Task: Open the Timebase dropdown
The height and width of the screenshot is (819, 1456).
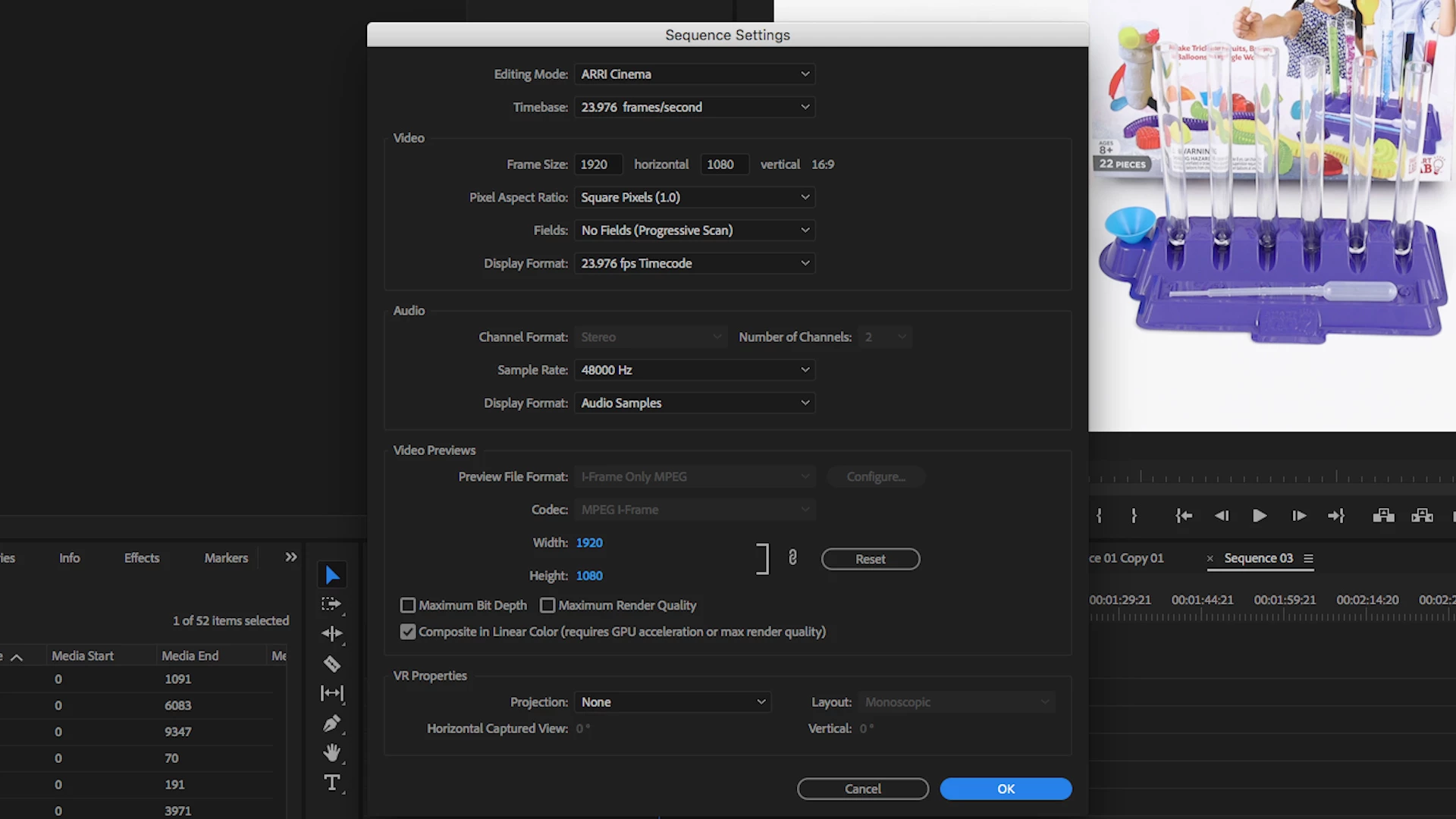Action: pyautogui.click(x=694, y=108)
